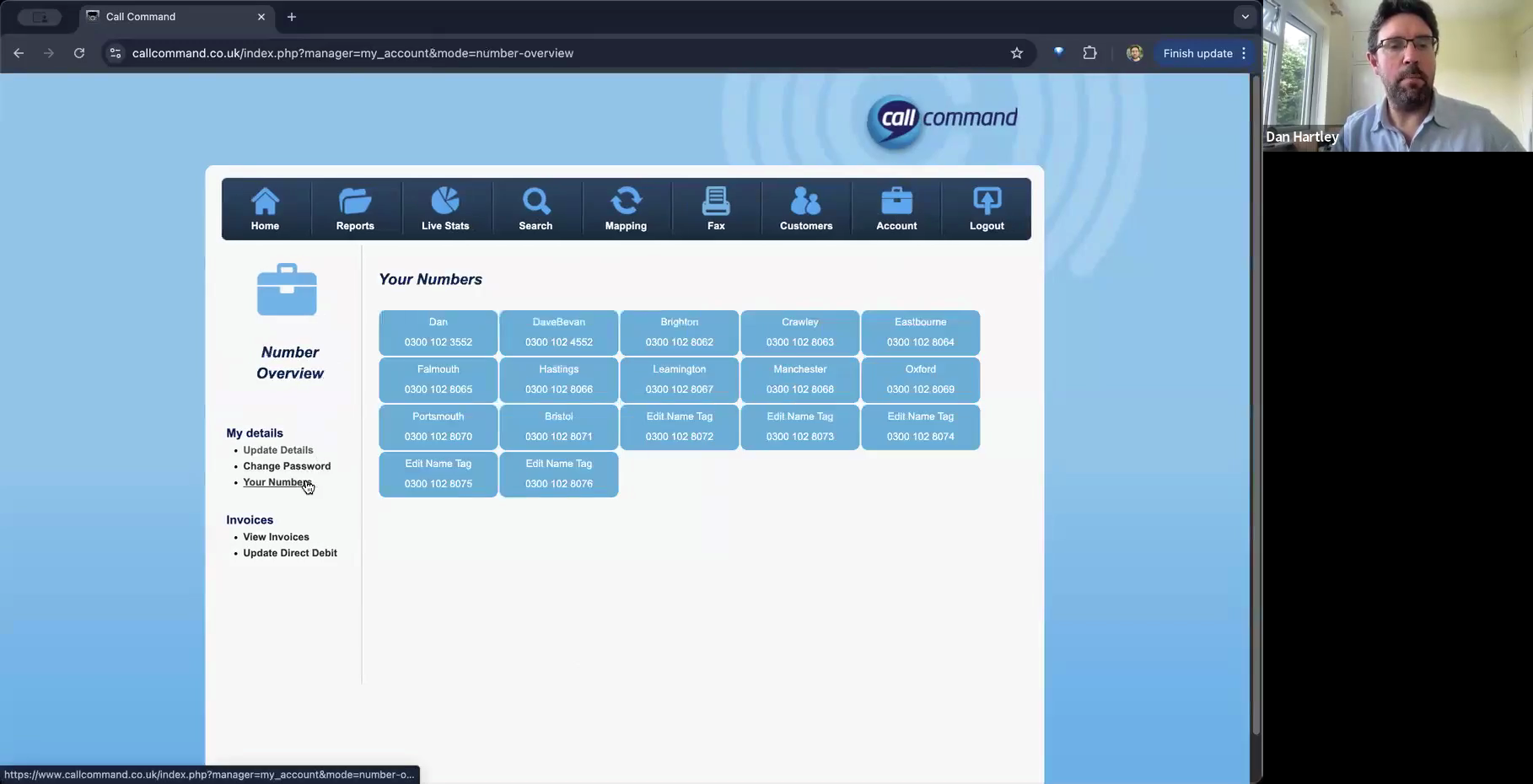Go back in browser history
Screen dimensions: 1533x784
pos(19,53)
